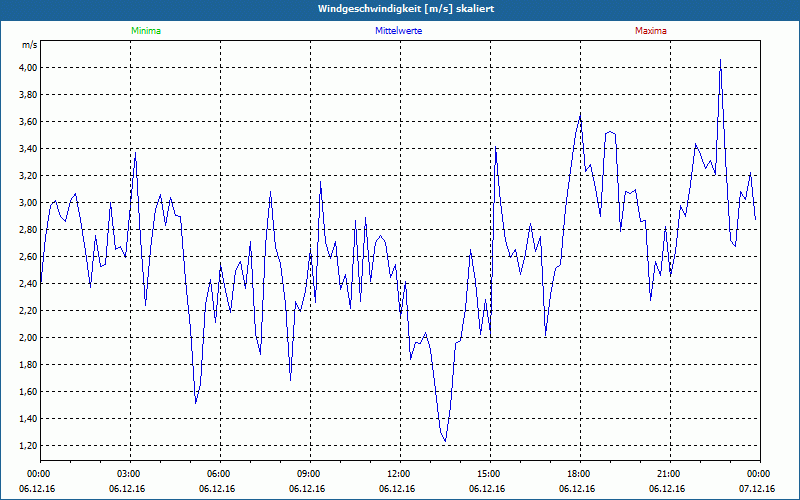Click the 06:00 time axis label

[220, 474]
